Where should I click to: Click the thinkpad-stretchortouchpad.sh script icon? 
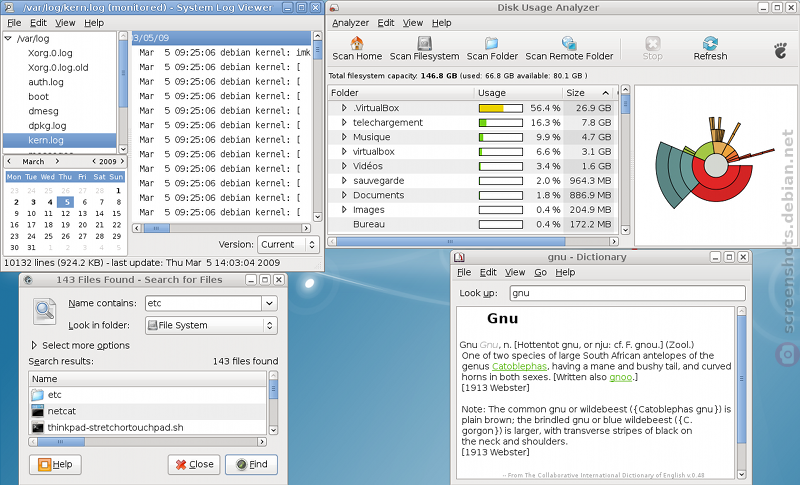point(38,427)
